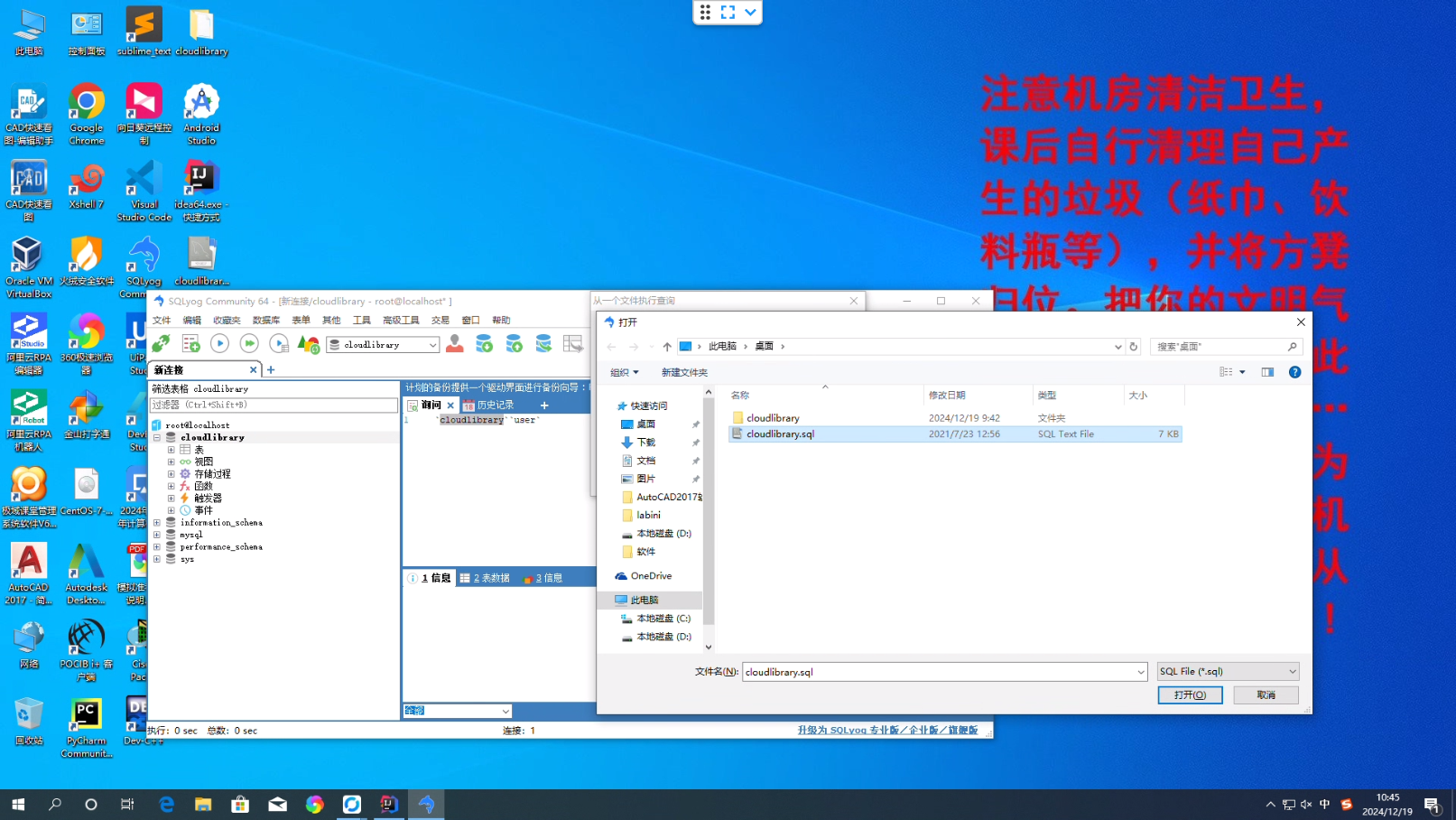The width and height of the screenshot is (1456, 820).
Task: Click the 过滤器 filter input in SQLyog
Action: [274, 405]
